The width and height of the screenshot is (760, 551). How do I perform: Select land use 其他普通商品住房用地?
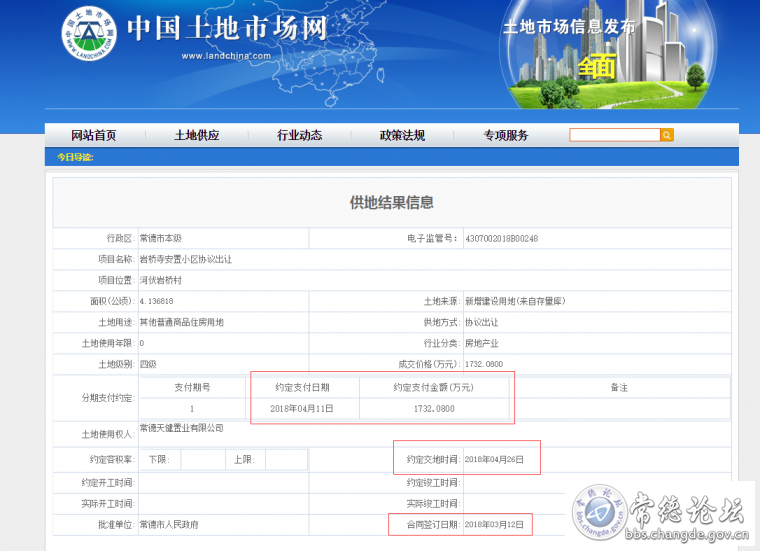point(181,322)
